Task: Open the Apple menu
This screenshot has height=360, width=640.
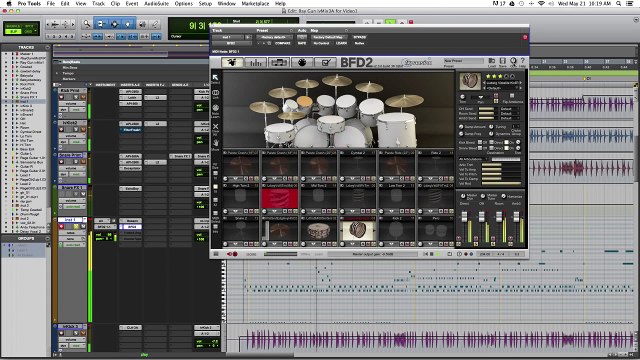Action: (9, 3)
